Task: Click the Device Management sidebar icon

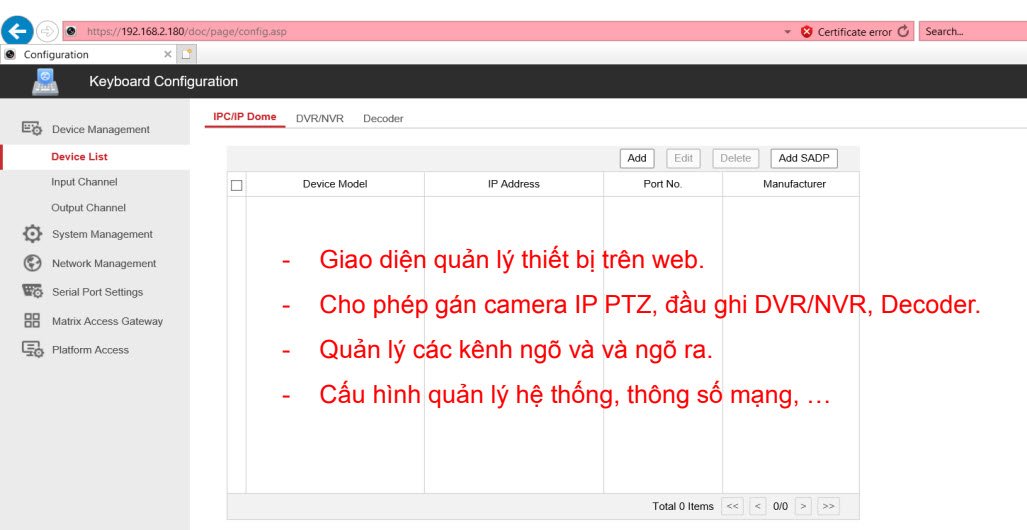Action: (32, 129)
